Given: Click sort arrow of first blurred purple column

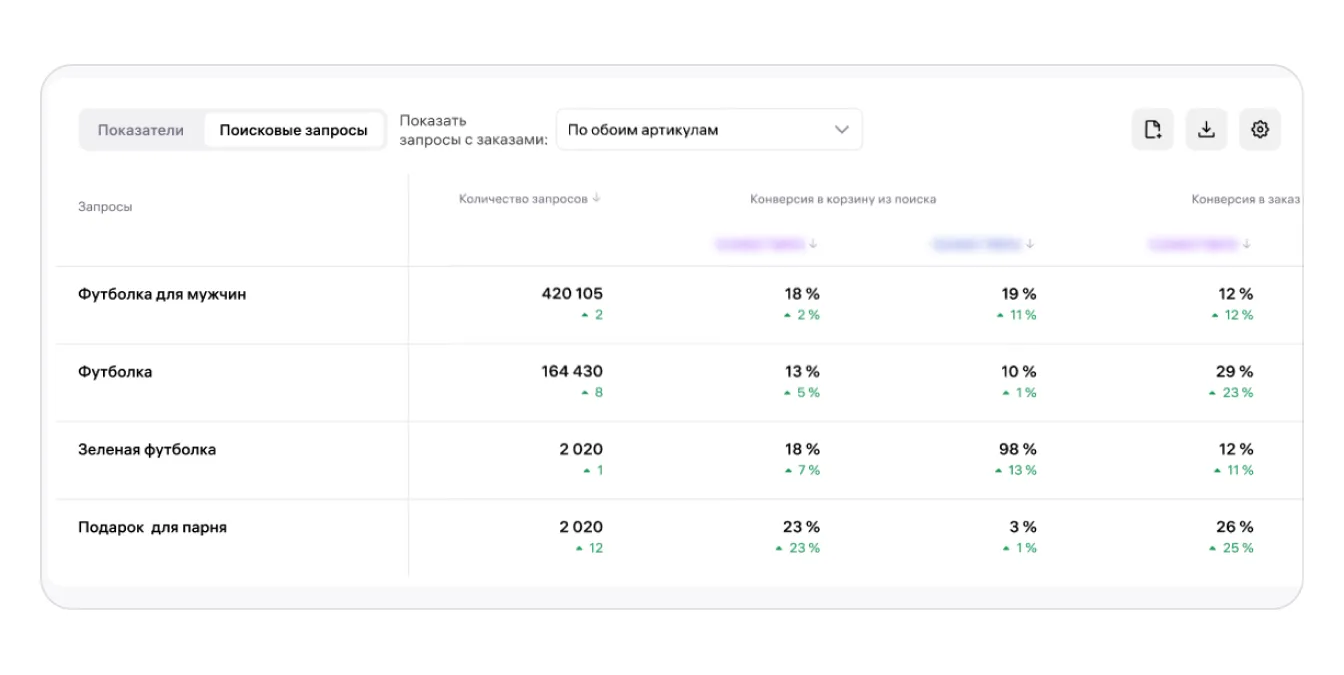Looking at the screenshot, I should [x=814, y=244].
